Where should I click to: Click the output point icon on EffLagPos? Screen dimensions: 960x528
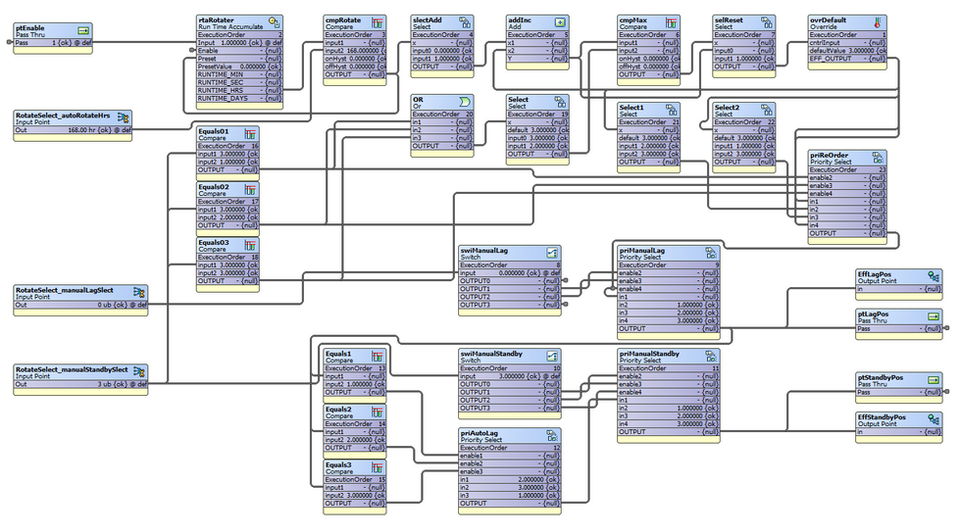(934, 277)
